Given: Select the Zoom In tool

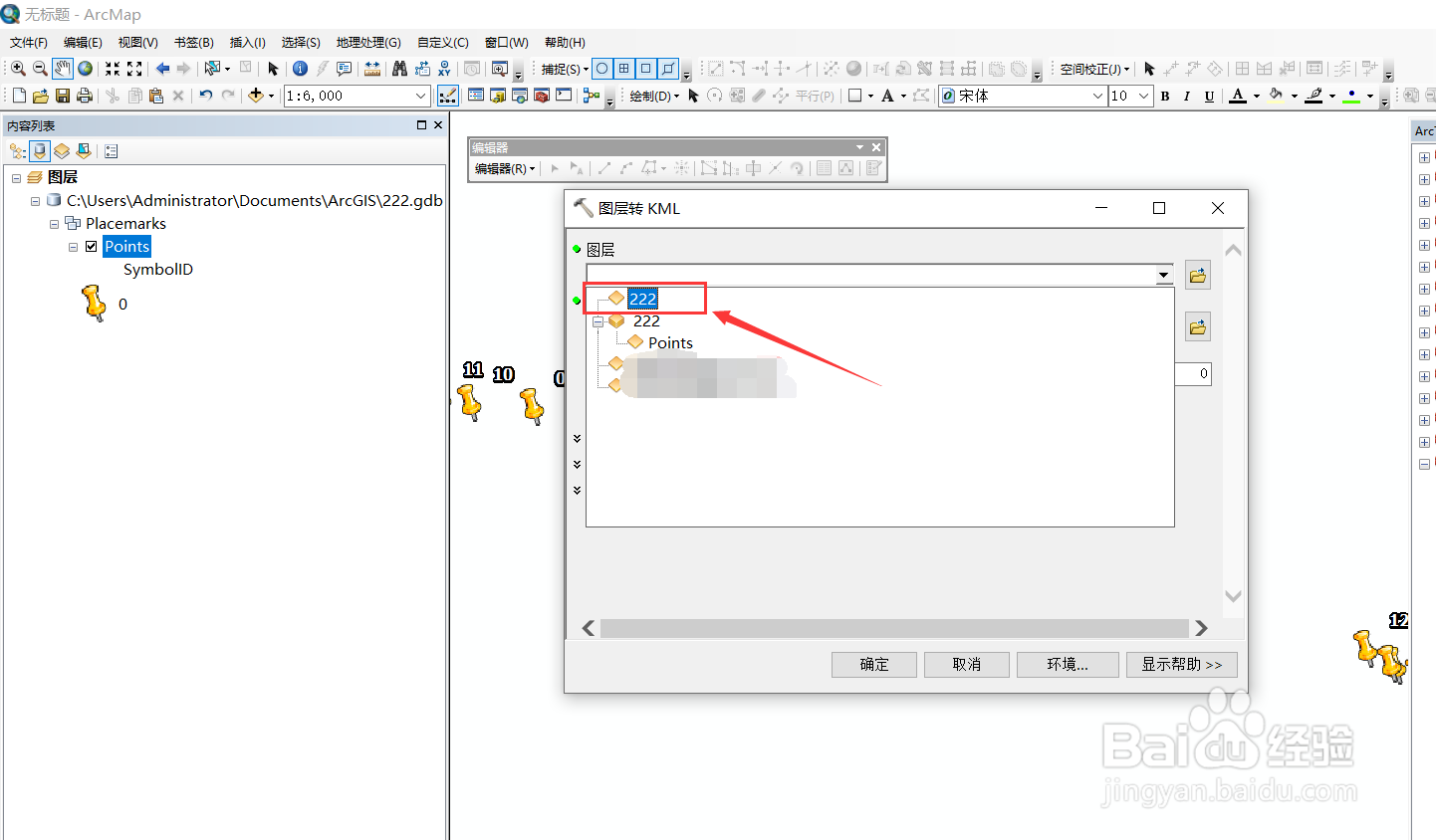Looking at the screenshot, I should (x=18, y=69).
